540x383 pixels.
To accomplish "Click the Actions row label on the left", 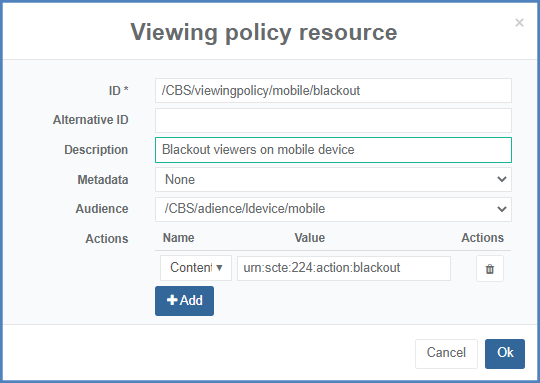I will (107, 238).
